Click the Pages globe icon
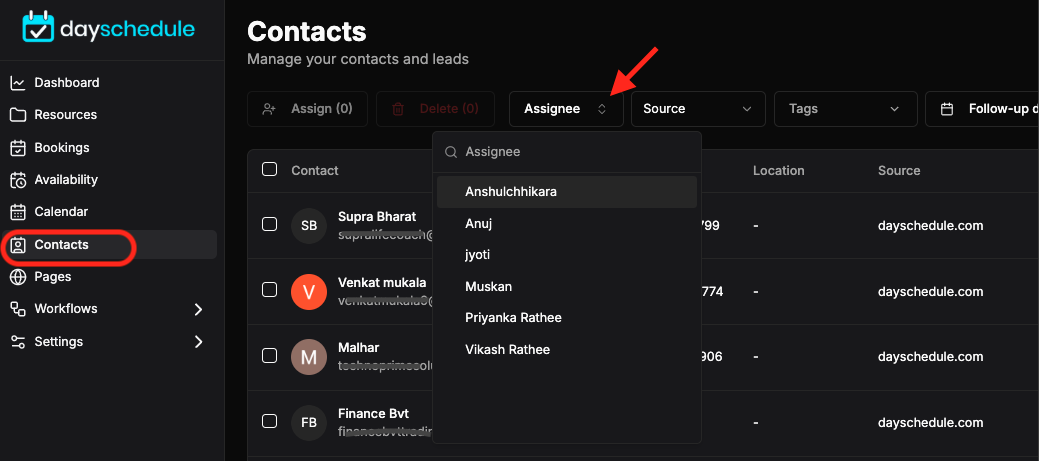Image resolution: width=1039 pixels, height=461 pixels. point(18,277)
